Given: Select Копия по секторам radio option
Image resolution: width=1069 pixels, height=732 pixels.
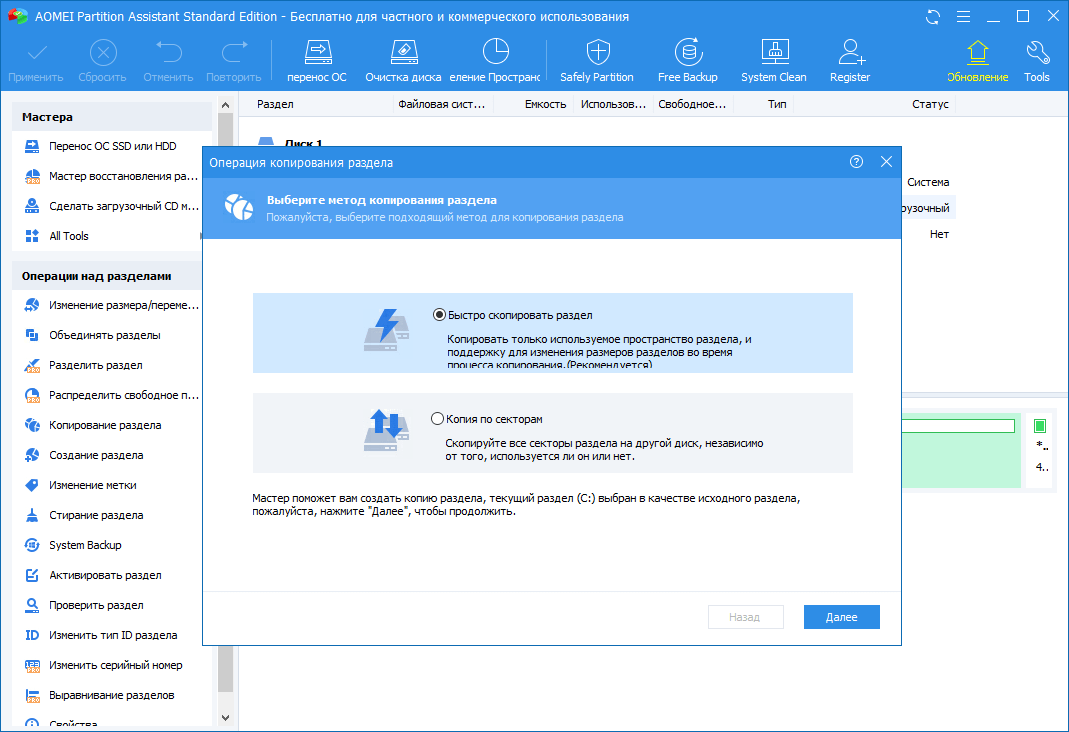Looking at the screenshot, I should coord(438,418).
